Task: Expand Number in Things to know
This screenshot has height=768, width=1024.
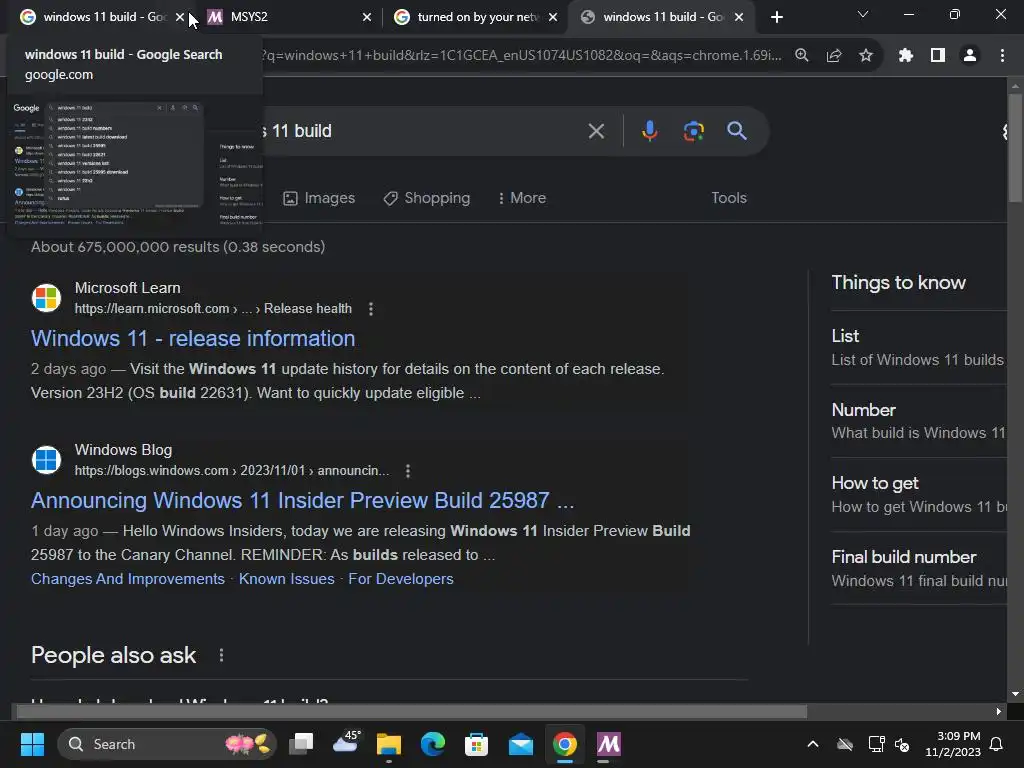Action: 918,421
